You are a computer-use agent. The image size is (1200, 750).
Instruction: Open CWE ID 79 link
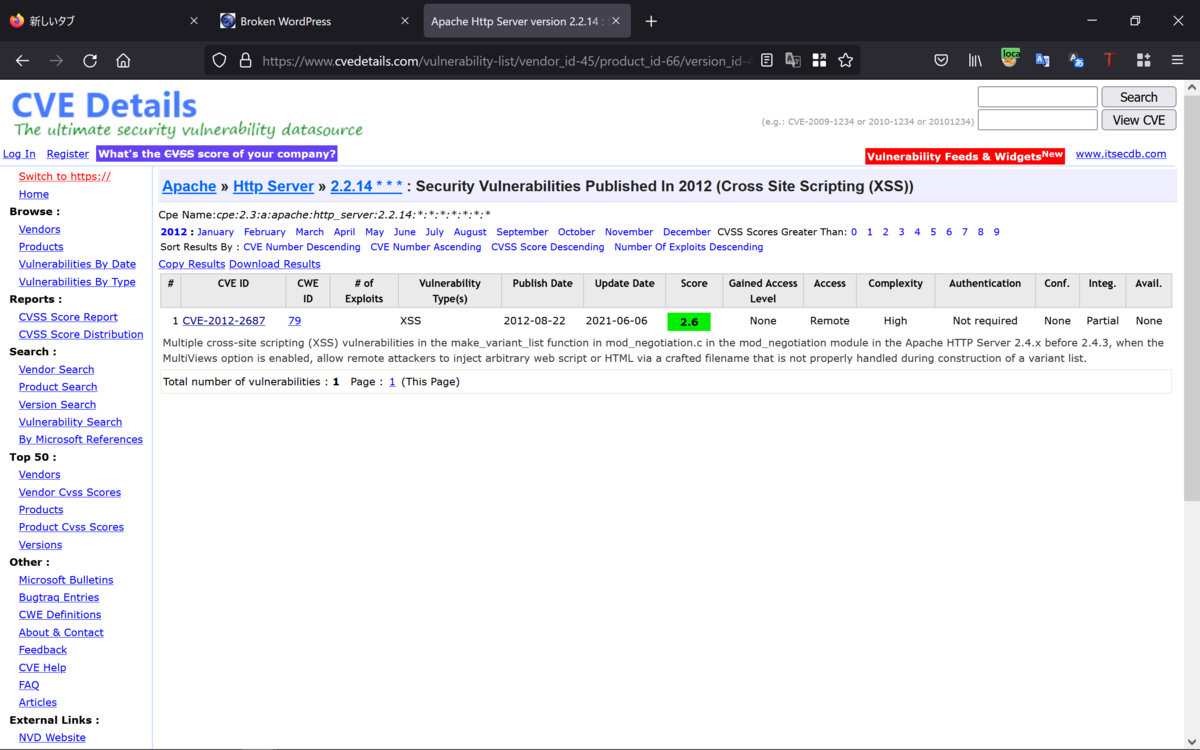[294, 321]
